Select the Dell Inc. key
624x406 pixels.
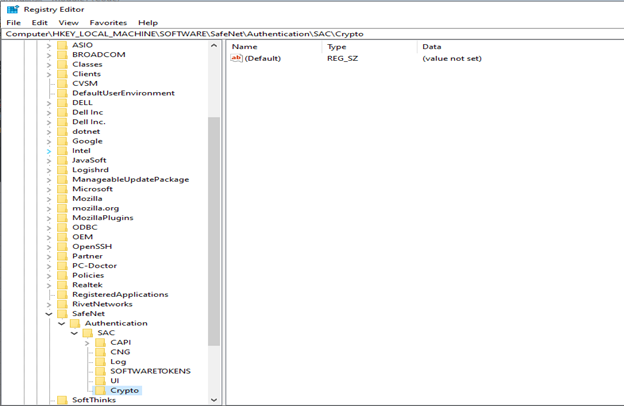(x=89, y=122)
